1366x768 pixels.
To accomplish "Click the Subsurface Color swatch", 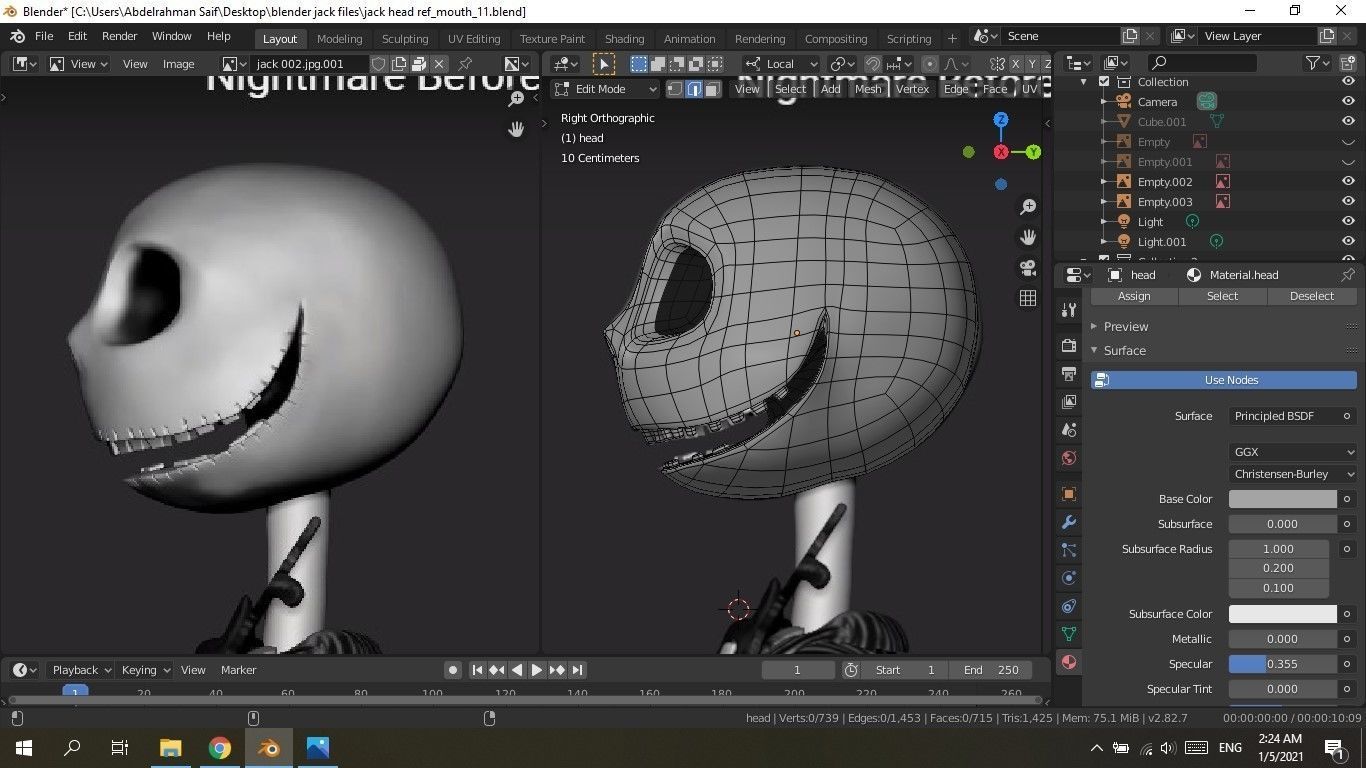I will click(x=1283, y=614).
